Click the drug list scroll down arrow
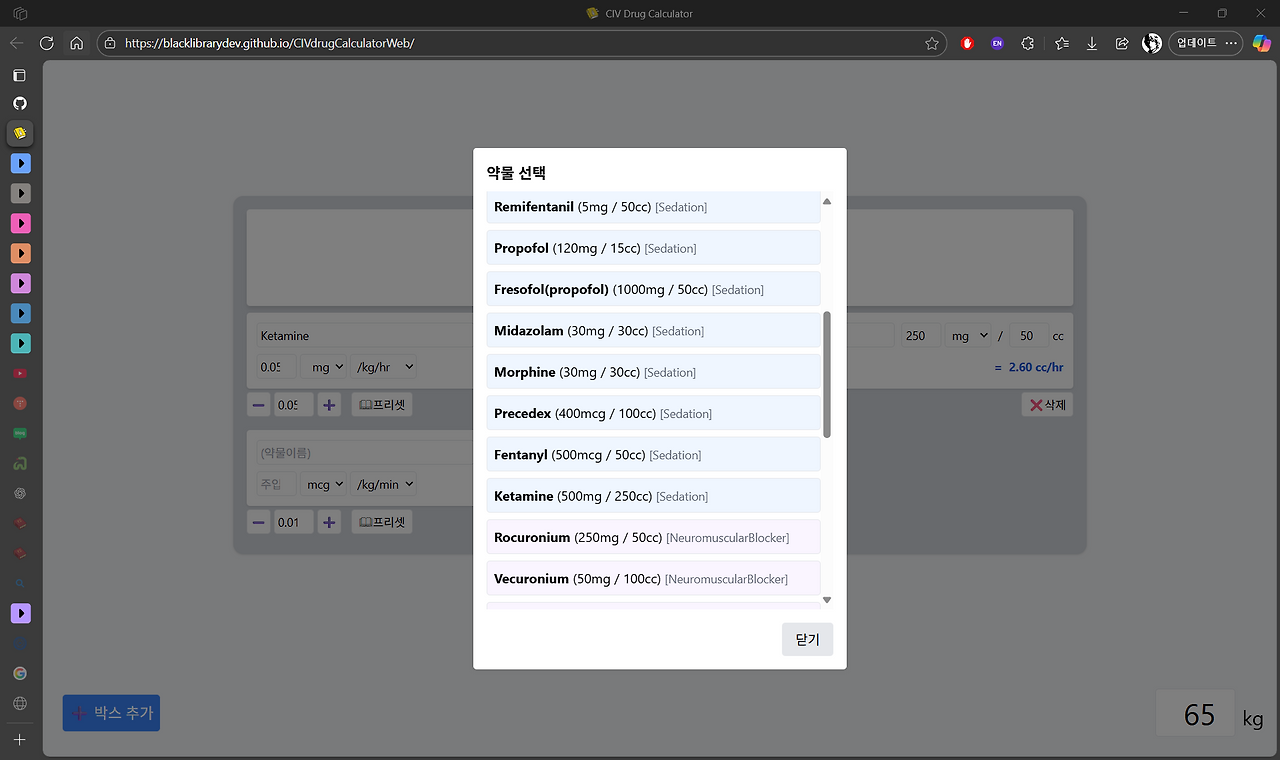This screenshot has height=760, width=1280. tap(827, 600)
